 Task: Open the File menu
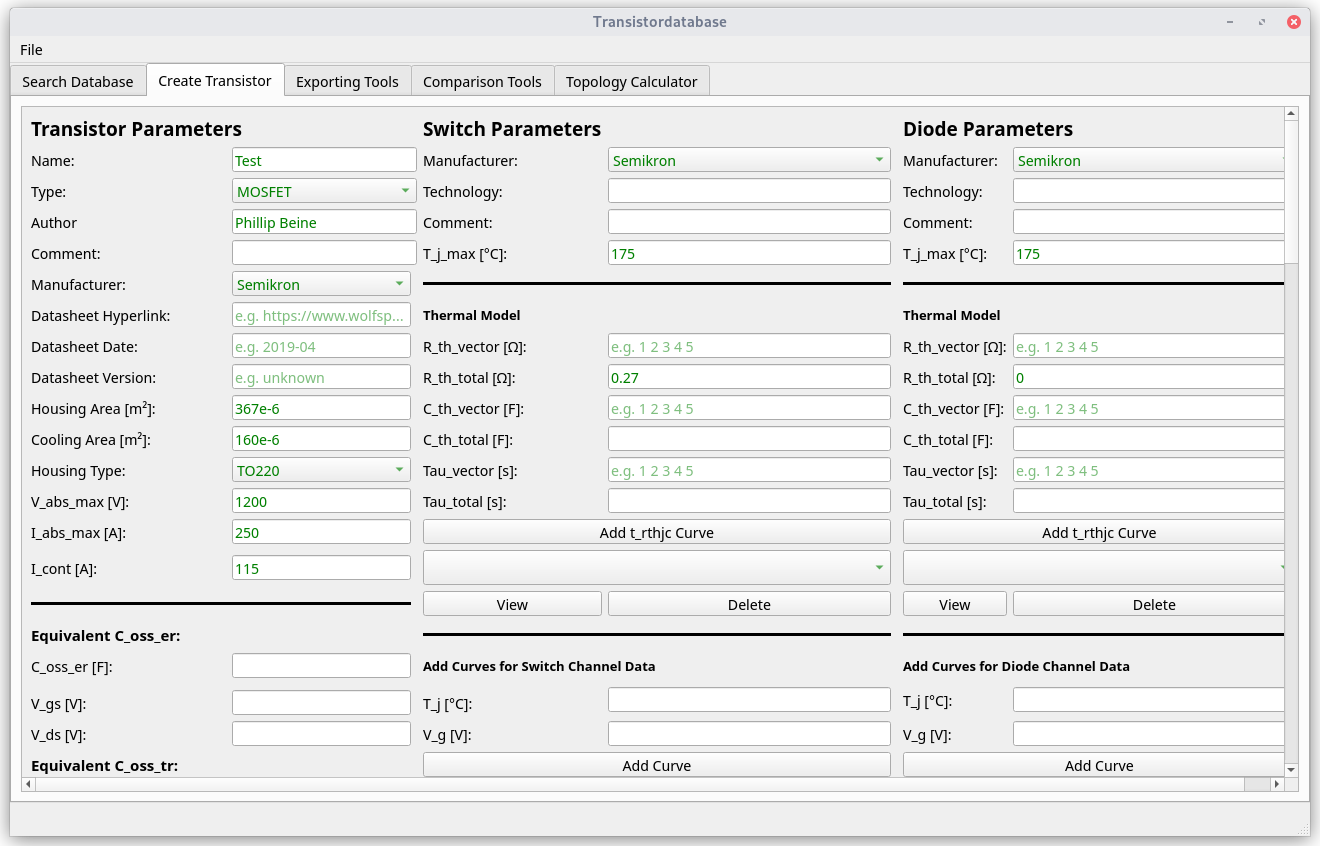click(x=31, y=50)
